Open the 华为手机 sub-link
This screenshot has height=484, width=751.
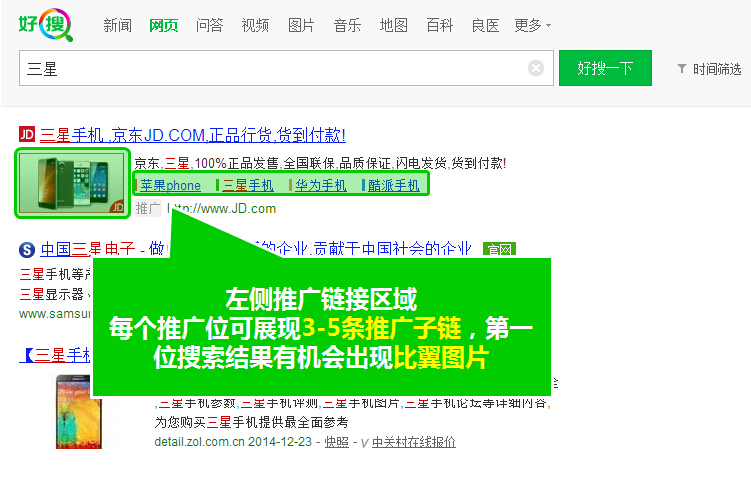[x=320, y=185]
